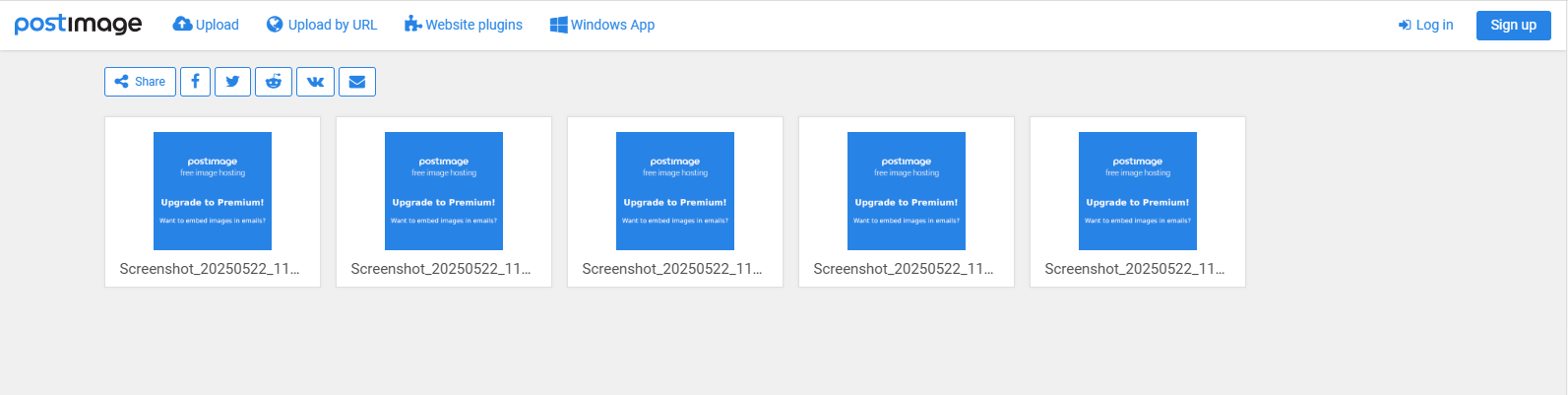Open the second Screenshot_20250522 image thumbnail
1568x395 pixels.
[444, 191]
